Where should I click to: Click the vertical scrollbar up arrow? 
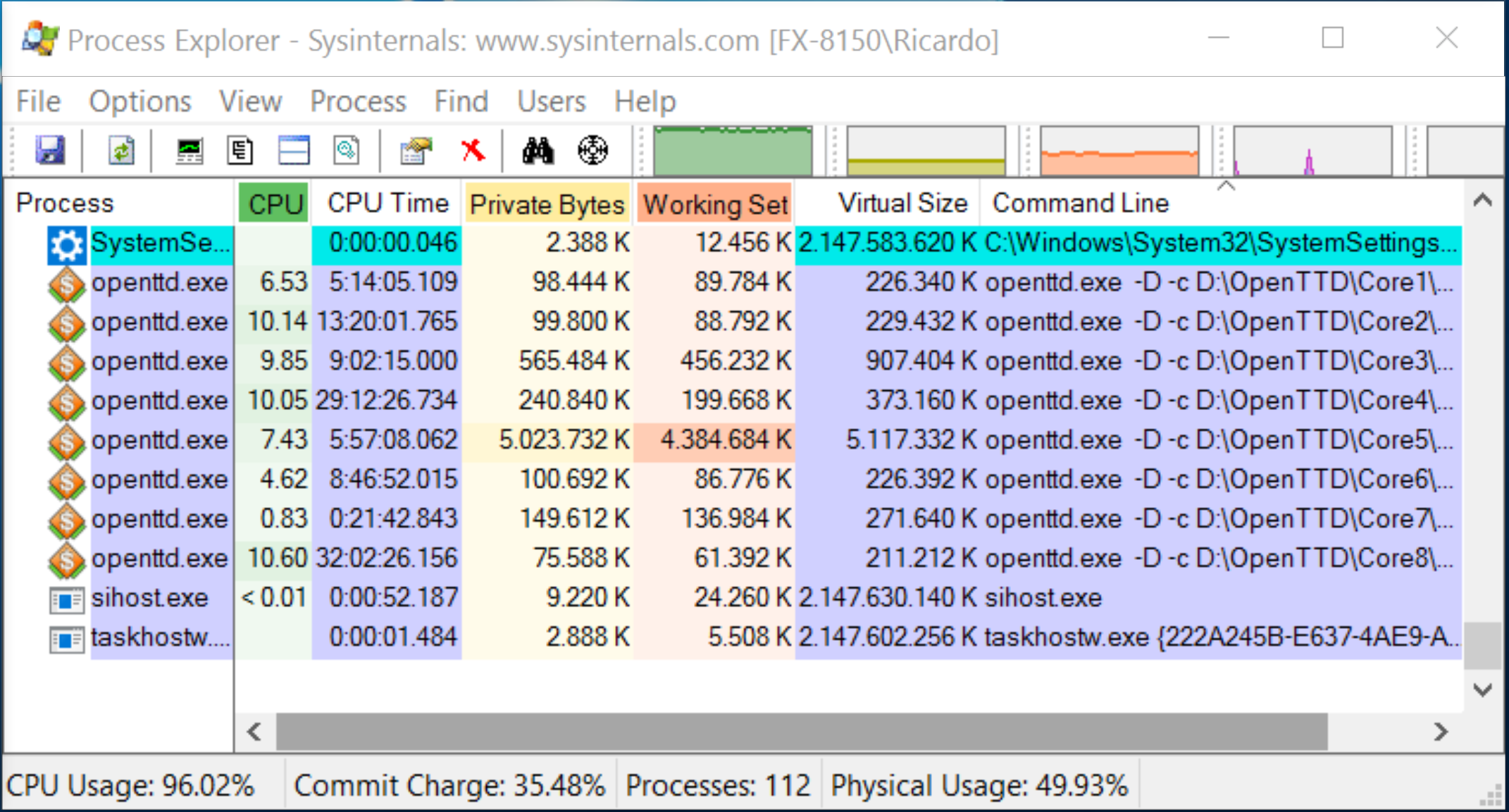(x=1482, y=201)
